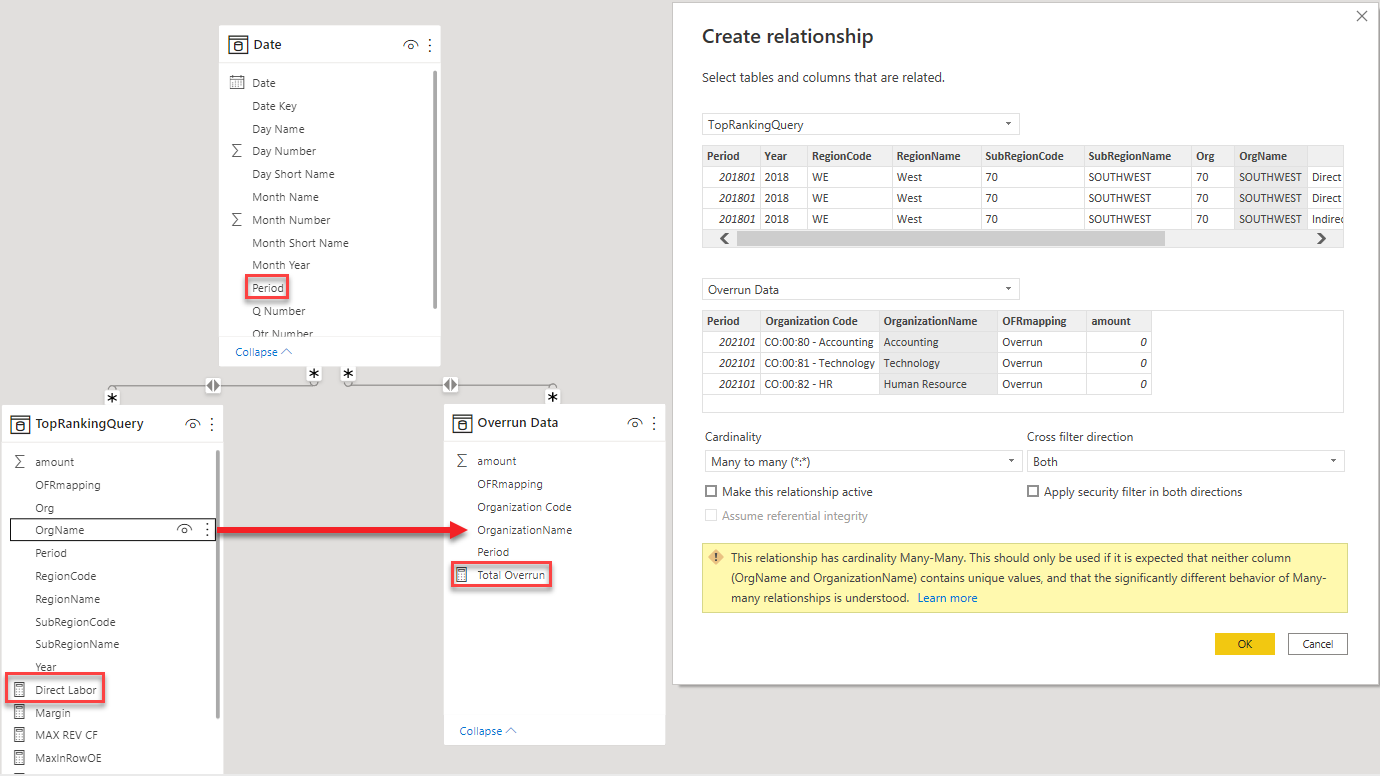Image resolution: width=1380 pixels, height=776 pixels.
Task: Click the Date table vertical scrollbar
Action: click(x=435, y=190)
